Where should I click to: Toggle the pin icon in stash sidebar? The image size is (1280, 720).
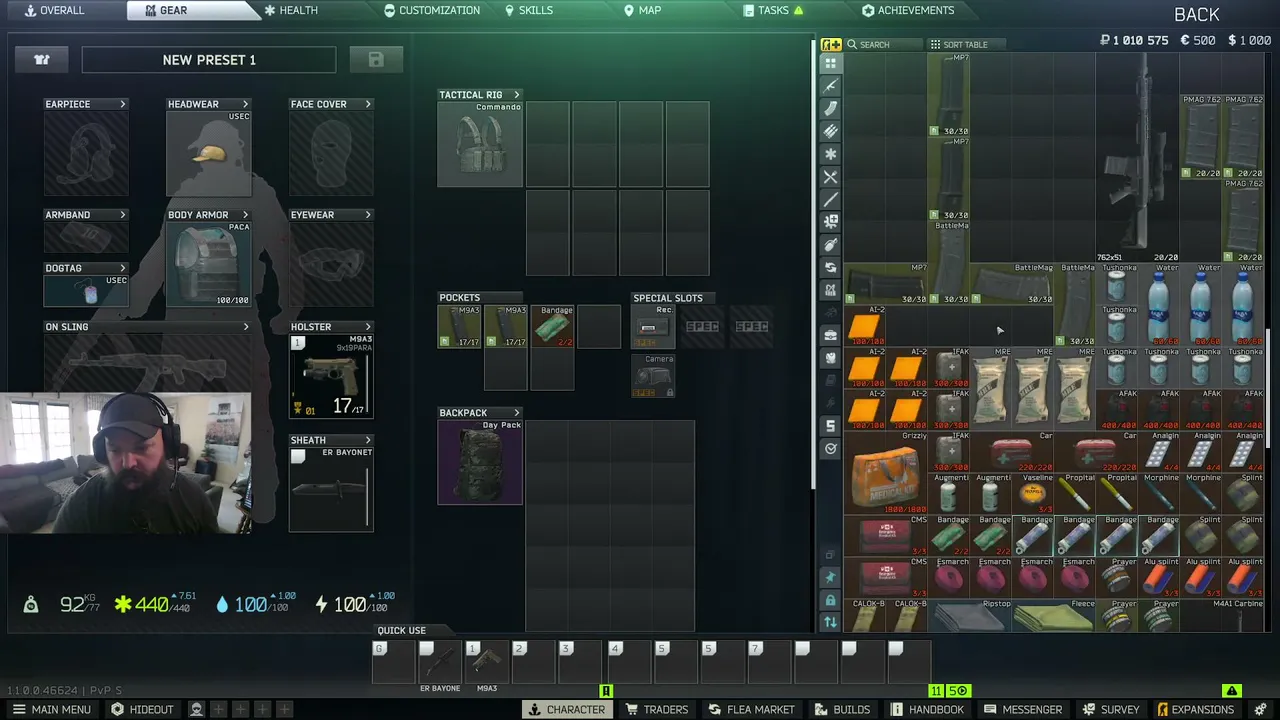pyautogui.click(x=830, y=578)
